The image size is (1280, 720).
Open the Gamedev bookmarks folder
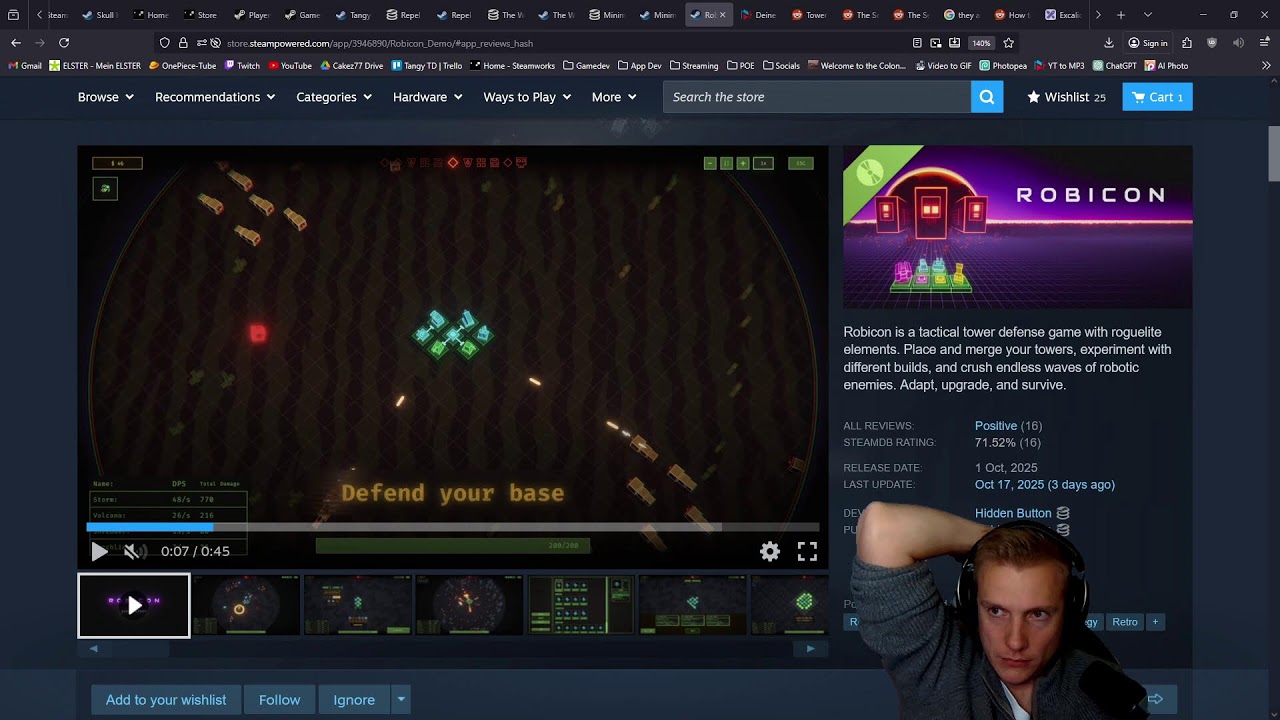(586, 66)
